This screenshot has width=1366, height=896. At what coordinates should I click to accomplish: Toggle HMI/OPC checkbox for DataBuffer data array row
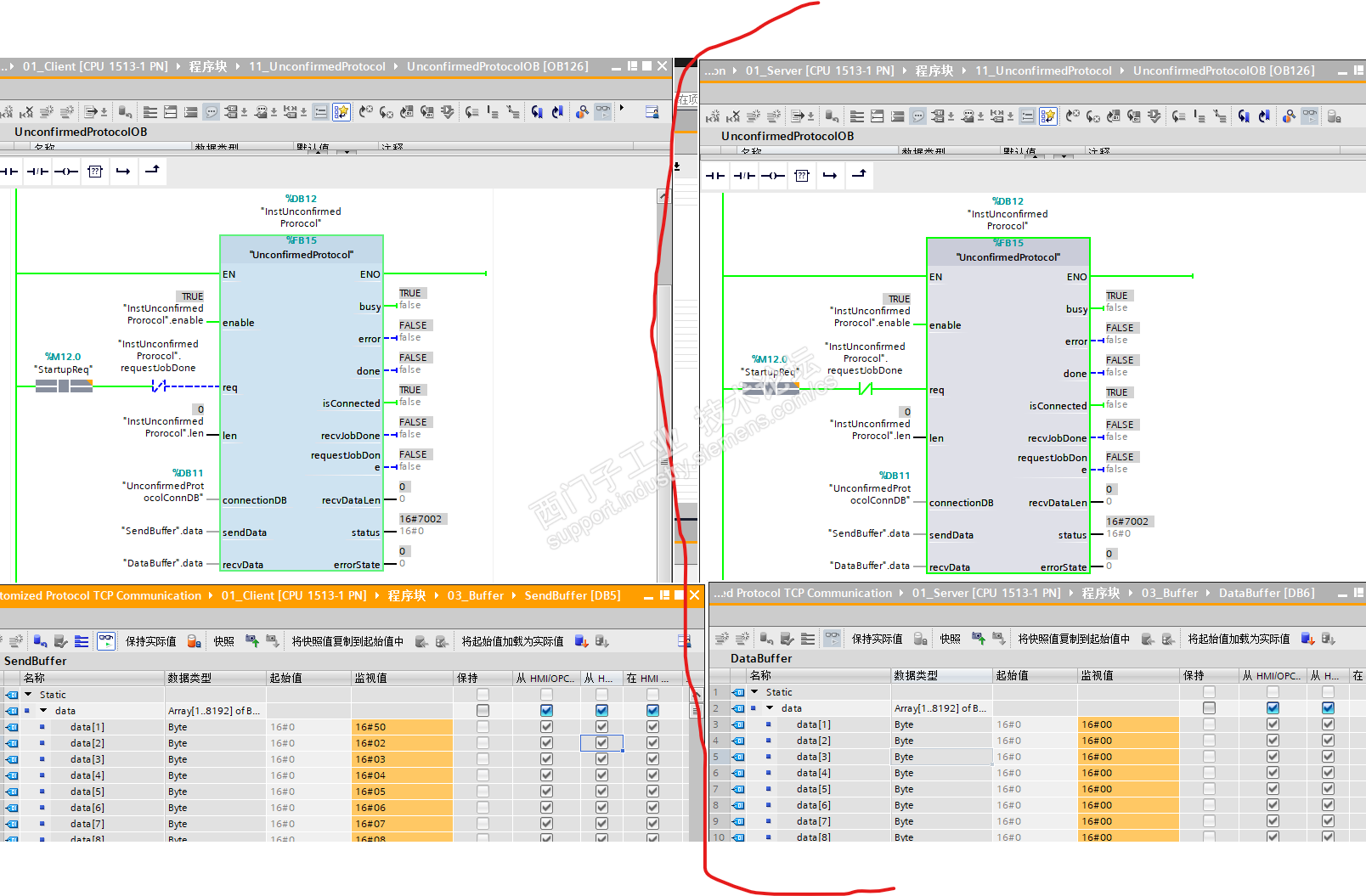tap(1273, 708)
